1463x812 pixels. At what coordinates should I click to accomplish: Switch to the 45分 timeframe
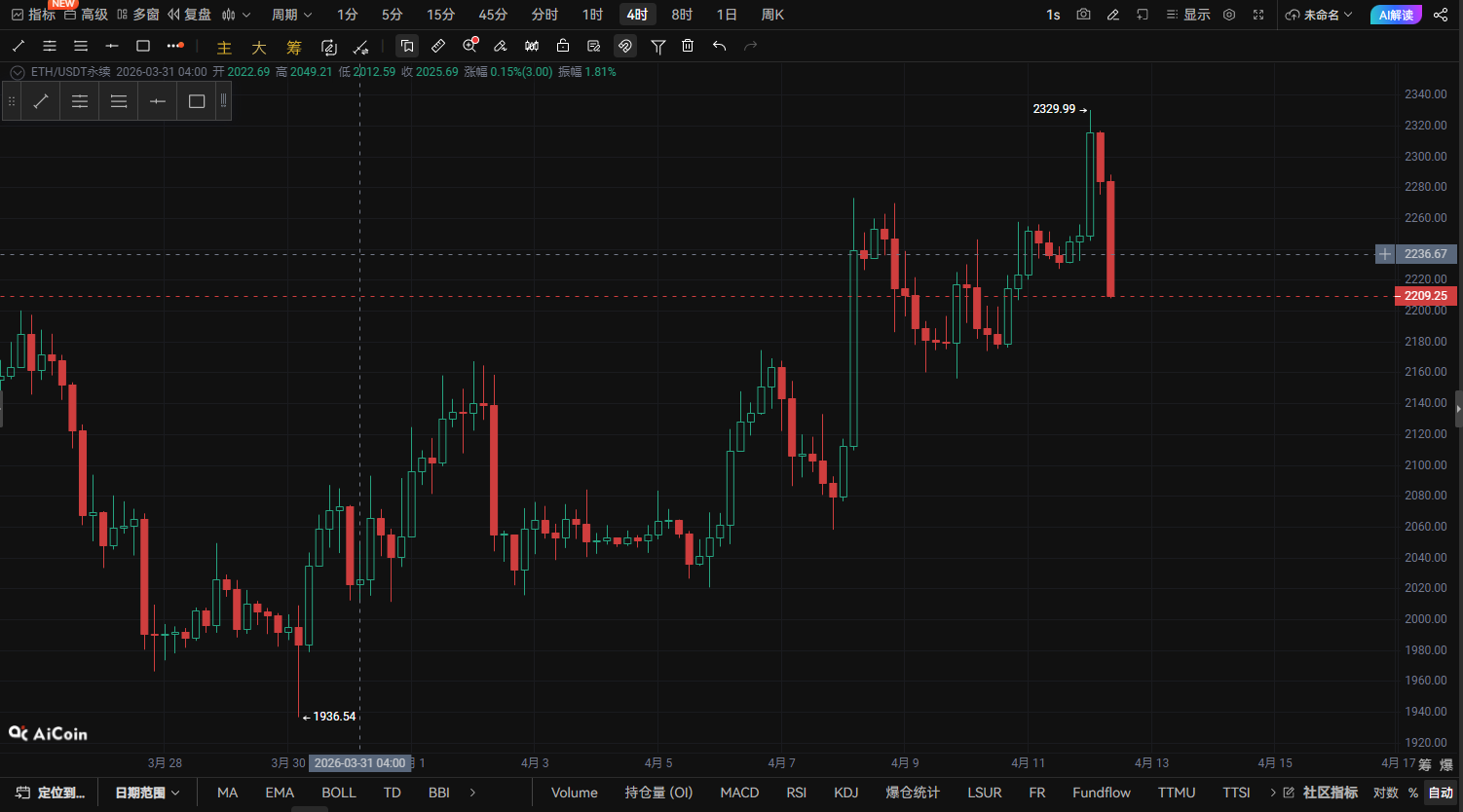[493, 15]
